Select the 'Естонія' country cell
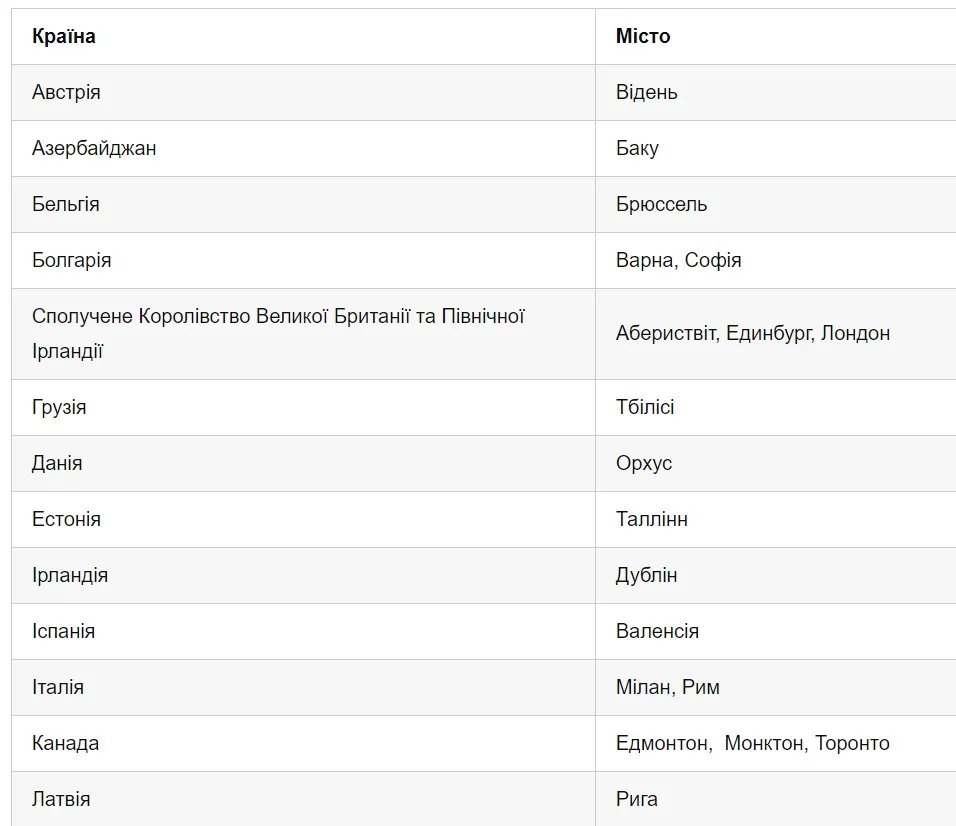This screenshot has height=826, width=956. [66, 519]
